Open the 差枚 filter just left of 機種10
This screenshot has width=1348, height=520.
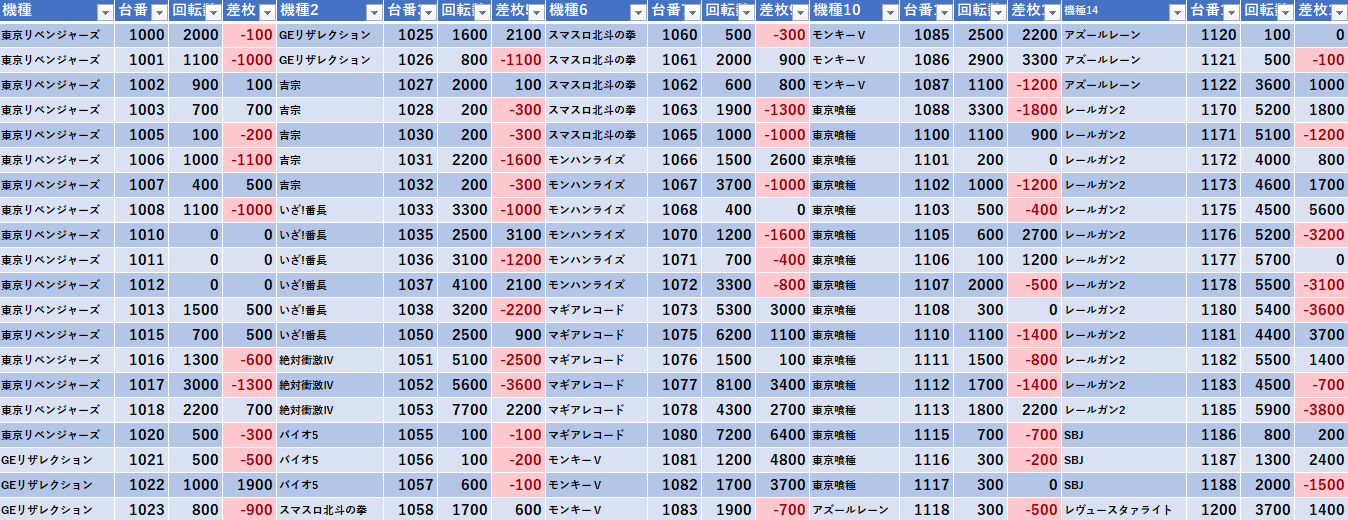tap(798, 12)
